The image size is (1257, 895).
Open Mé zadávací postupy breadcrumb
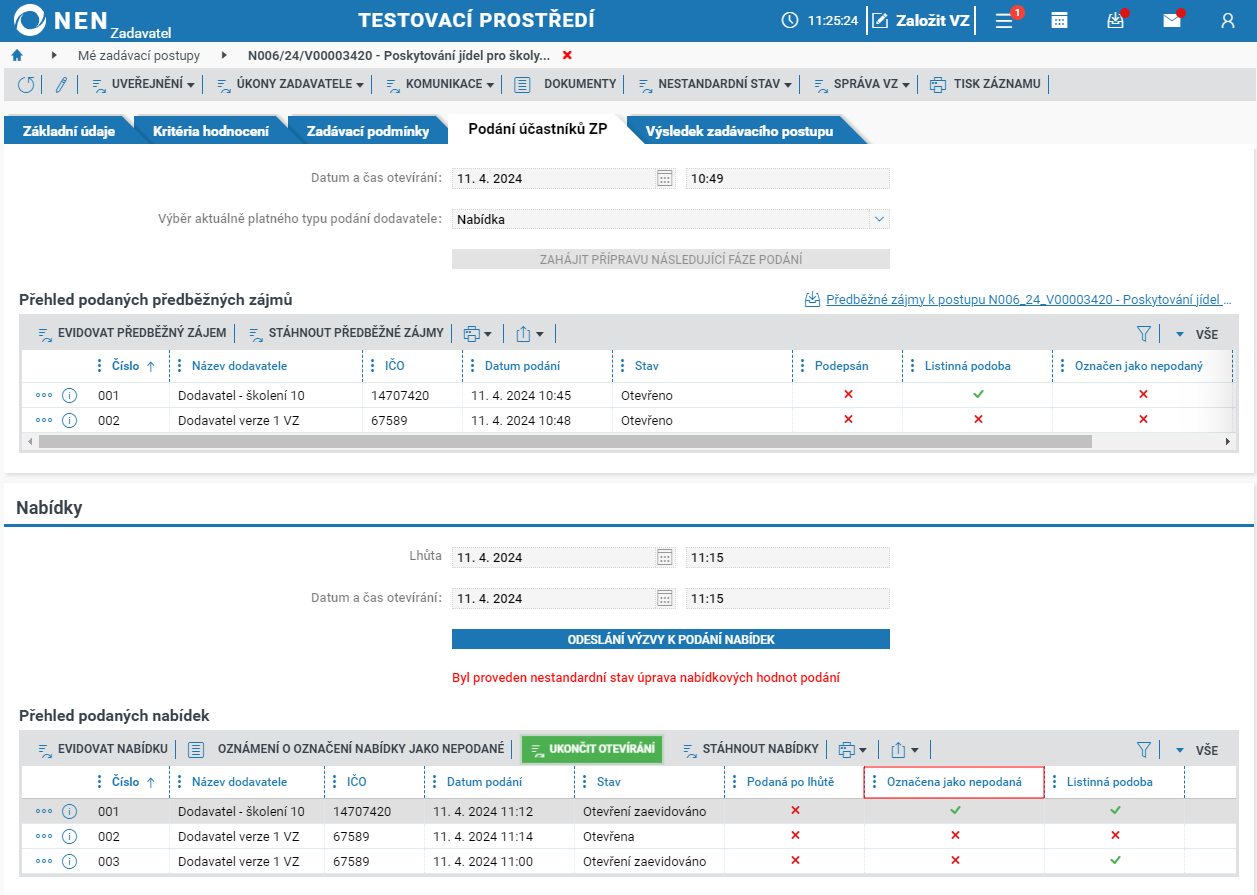coord(139,55)
